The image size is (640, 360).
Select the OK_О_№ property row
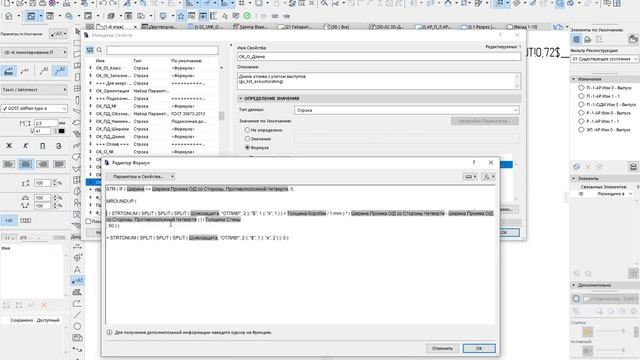click(x=153, y=152)
